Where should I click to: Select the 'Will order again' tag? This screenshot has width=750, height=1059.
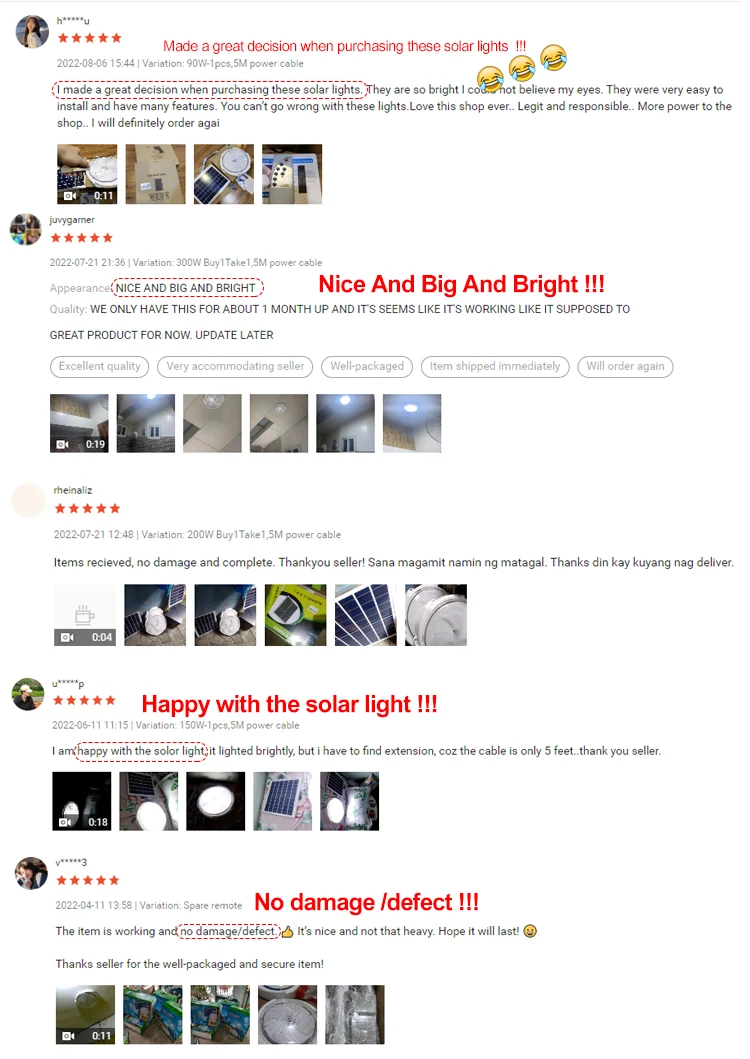[625, 367]
